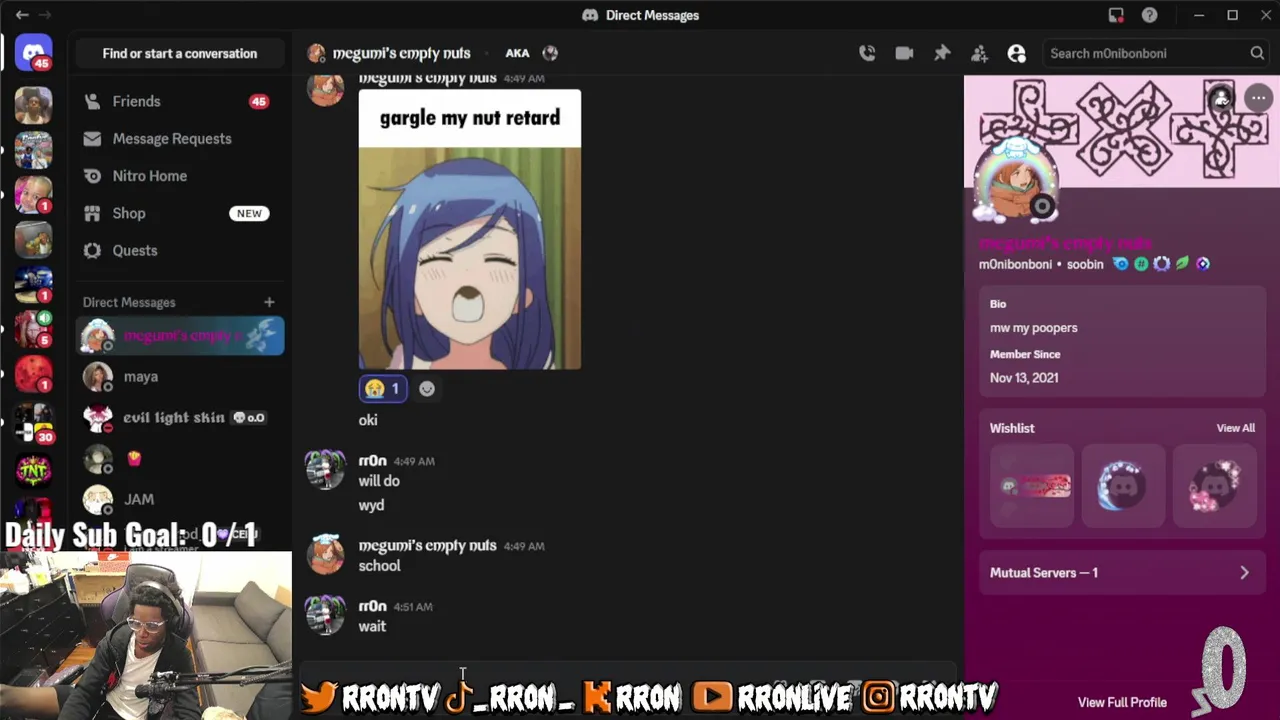Go forward with the title bar arrow
The width and height of the screenshot is (1280, 720).
click(x=45, y=15)
